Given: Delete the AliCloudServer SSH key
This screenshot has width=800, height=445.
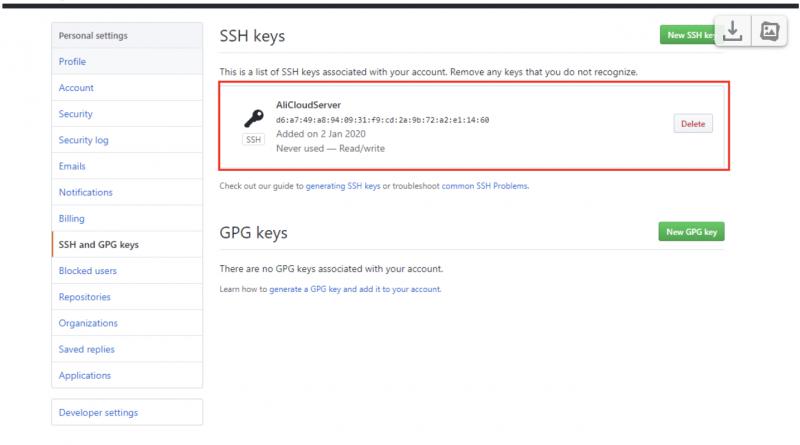Looking at the screenshot, I should 693,124.
